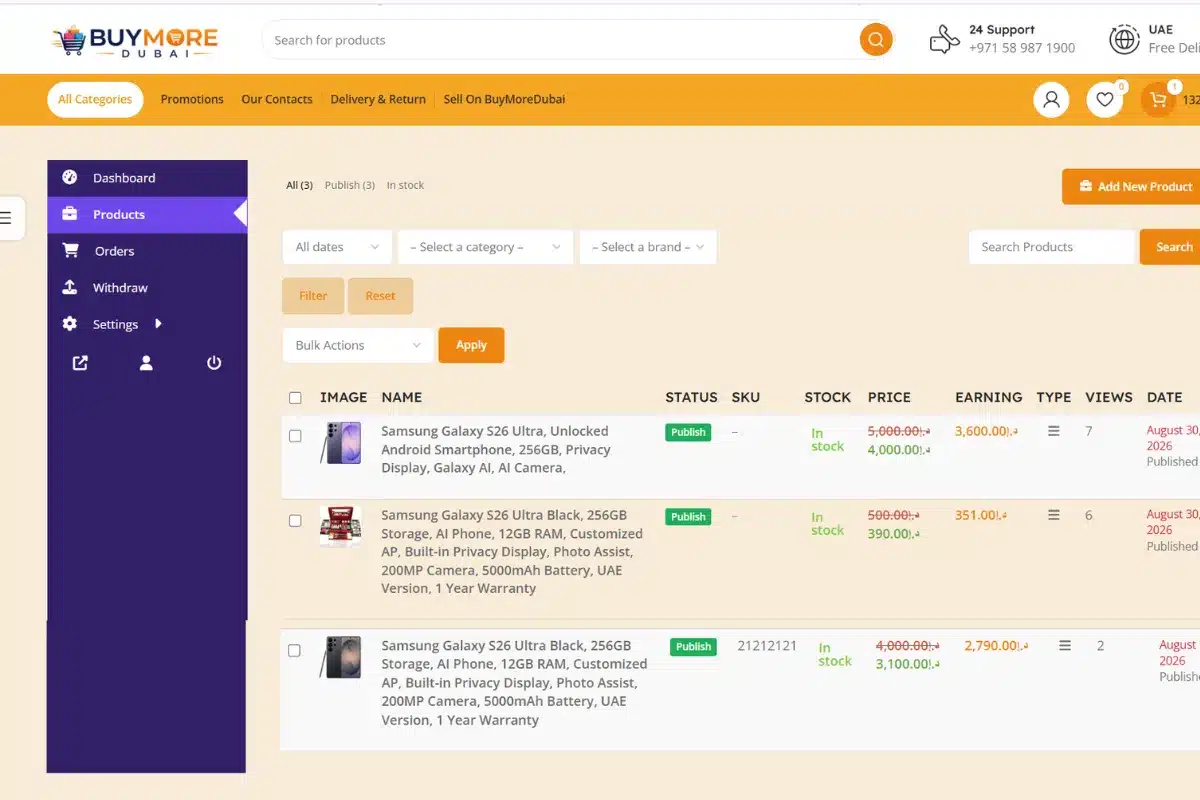Screen dimensions: 1200x800
Task: Check the box for Unlocked Android Smartphone product
Action: pos(295,436)
